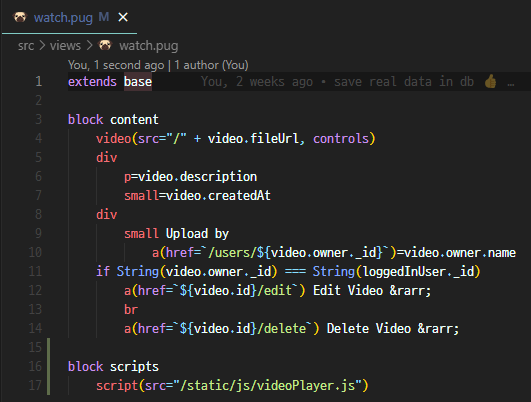Click line number 11 in the gutter

tap(35, 271)
